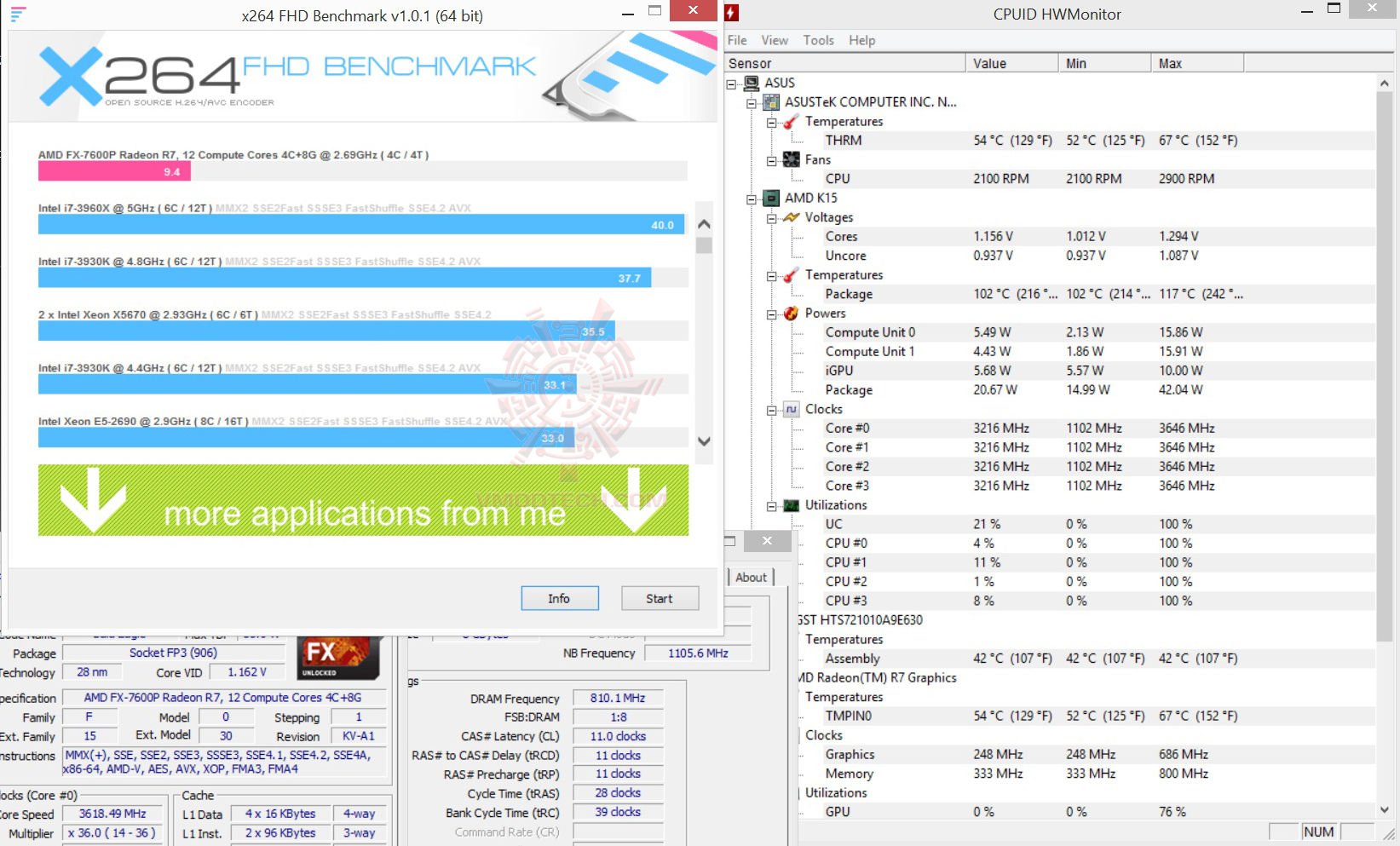Click the NB Frequency value field
This screenshot has height=846, width=1400.
click(698, 653)
